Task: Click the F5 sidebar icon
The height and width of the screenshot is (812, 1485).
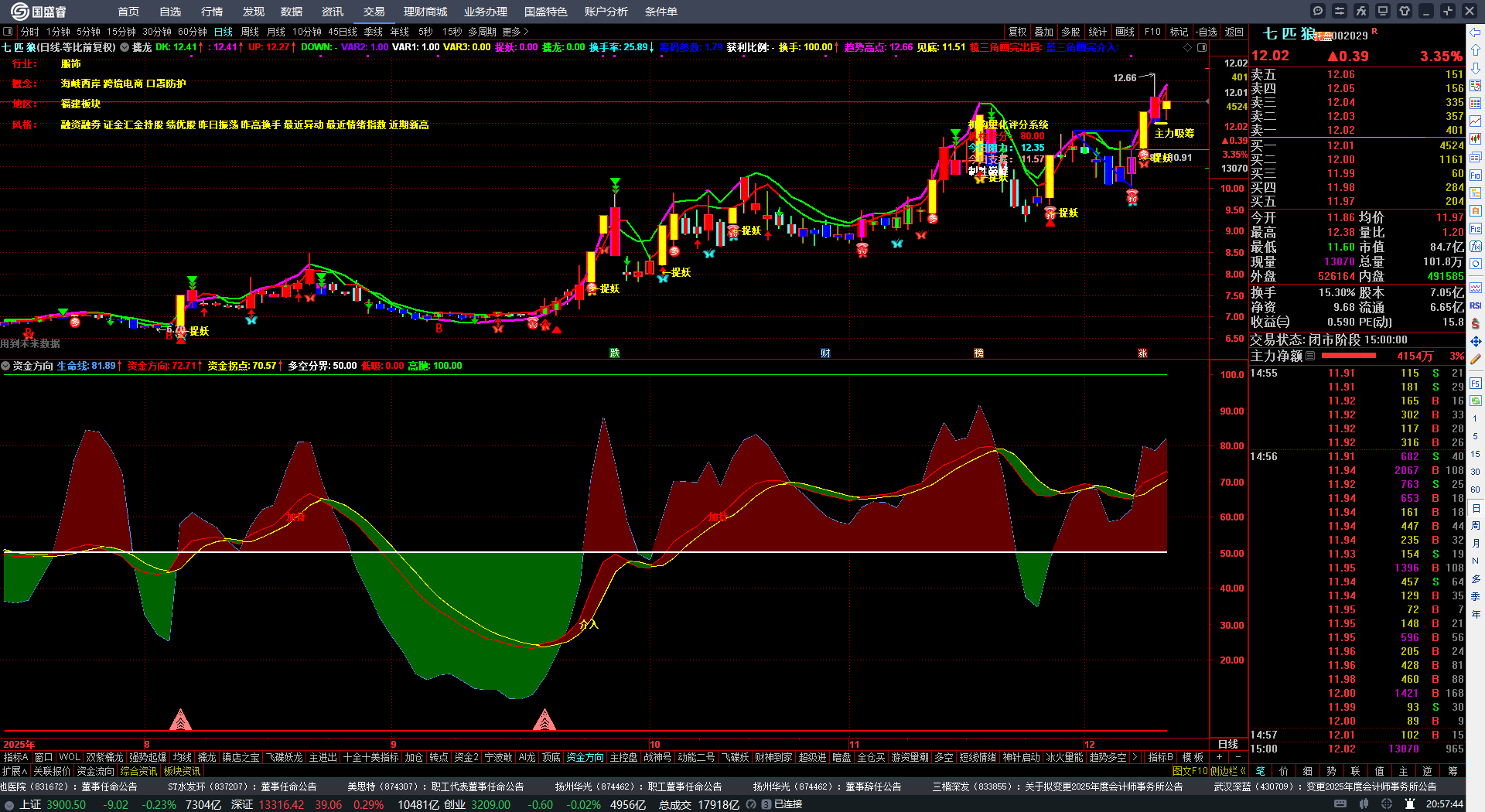Action: point(1476,383)
